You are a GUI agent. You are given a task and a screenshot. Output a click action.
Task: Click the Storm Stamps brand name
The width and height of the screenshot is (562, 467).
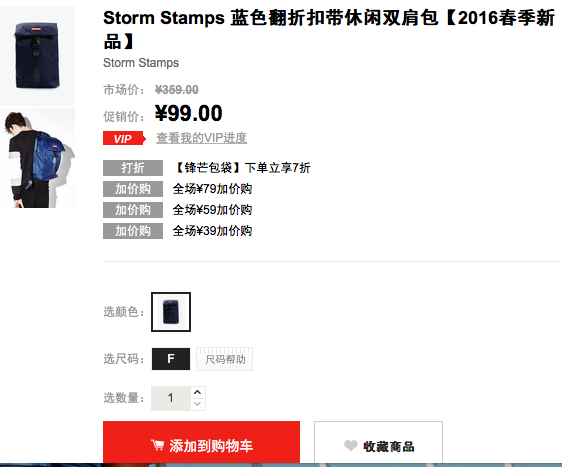pos(141,63)
